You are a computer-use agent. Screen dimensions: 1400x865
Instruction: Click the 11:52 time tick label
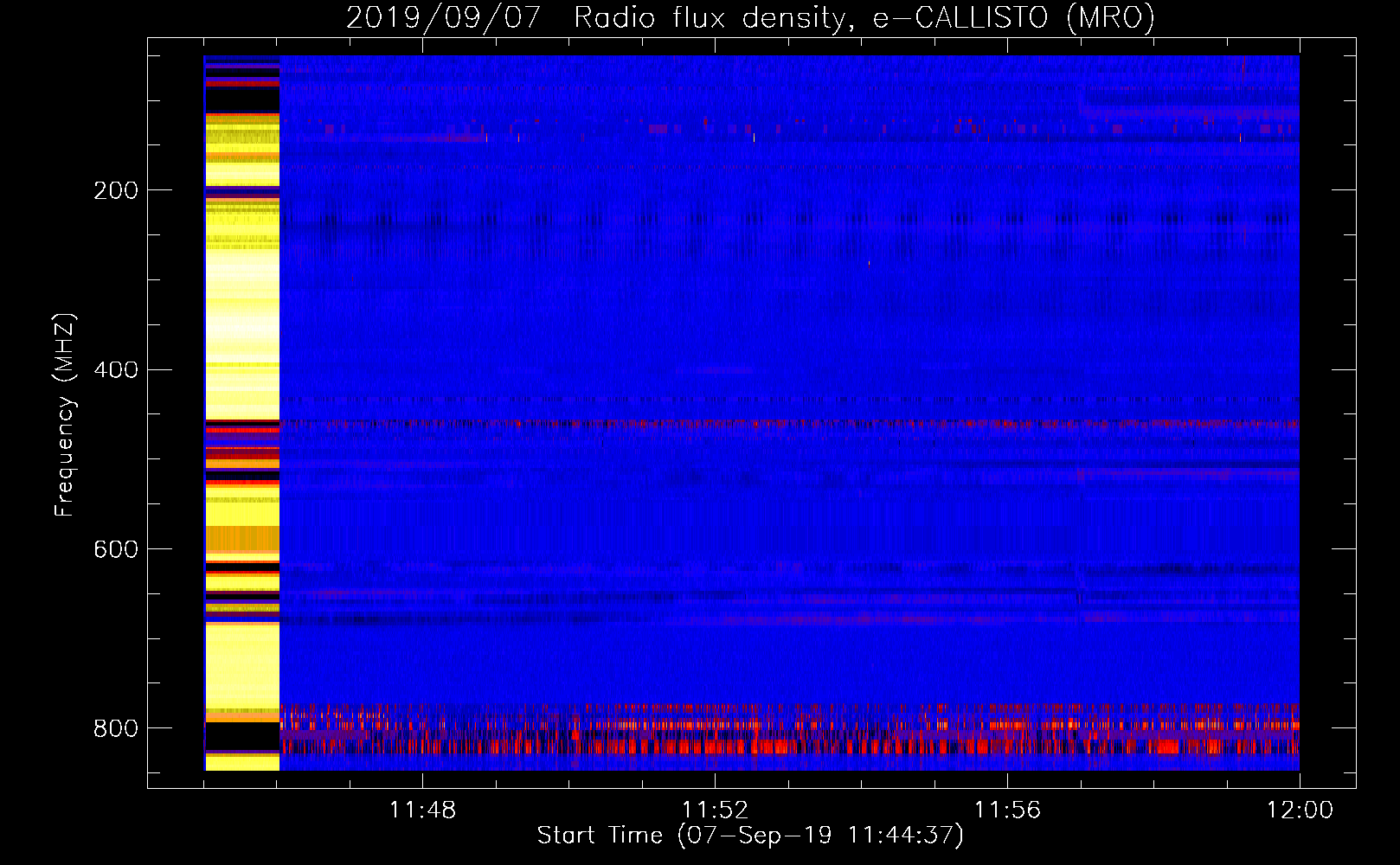(715, 811)
